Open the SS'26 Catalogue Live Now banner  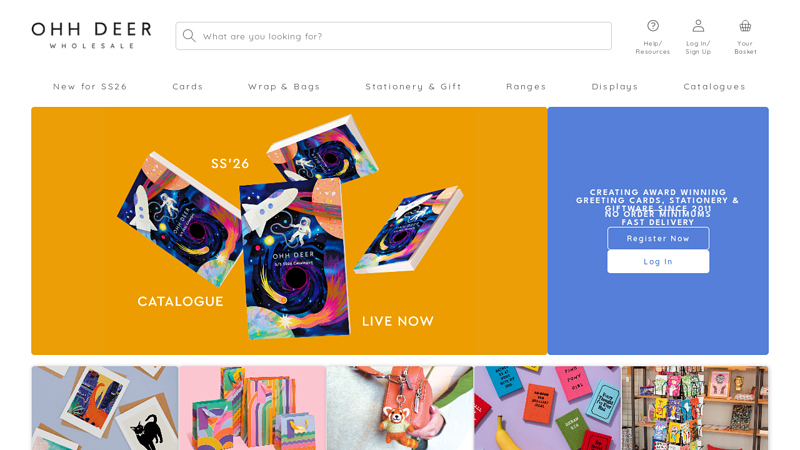[289, 231]
